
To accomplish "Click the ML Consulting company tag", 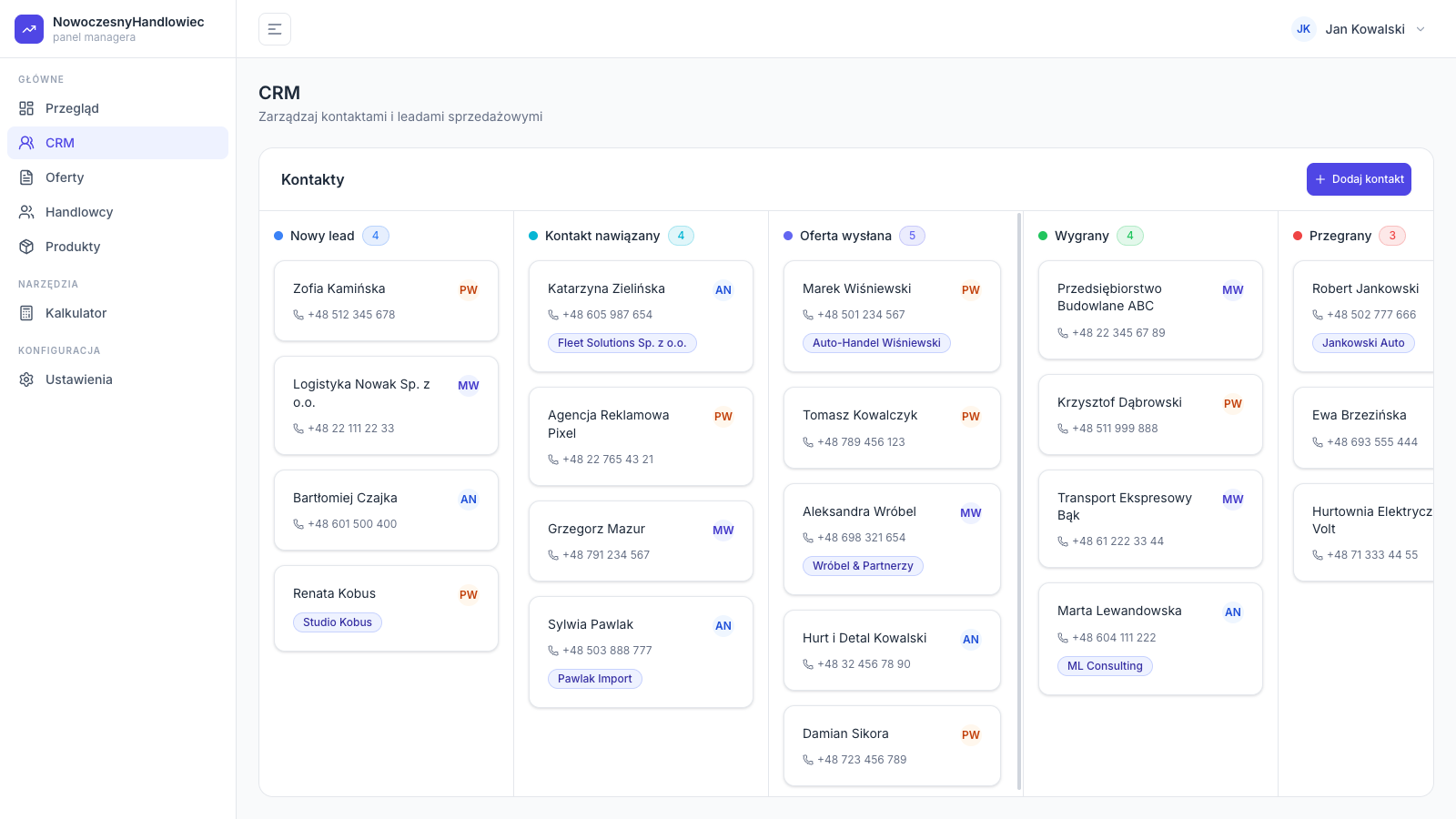I will tap(1105, 666).
